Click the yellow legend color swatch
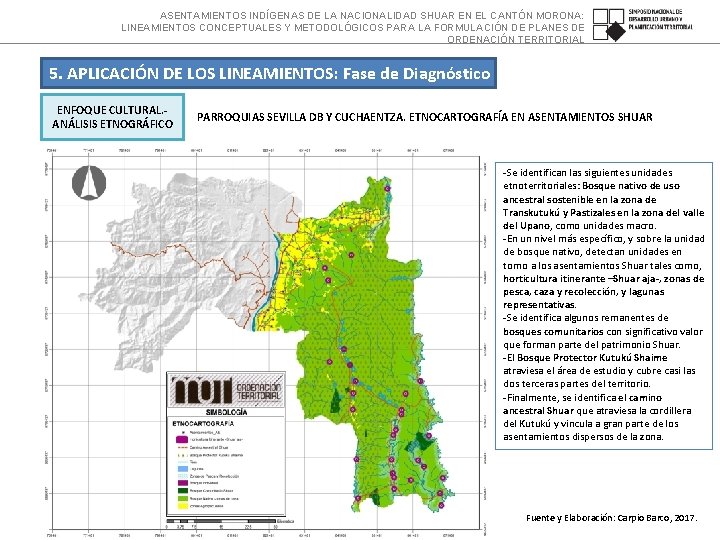The height and width of the screenshot is (540, 720). tap(183, 506)
